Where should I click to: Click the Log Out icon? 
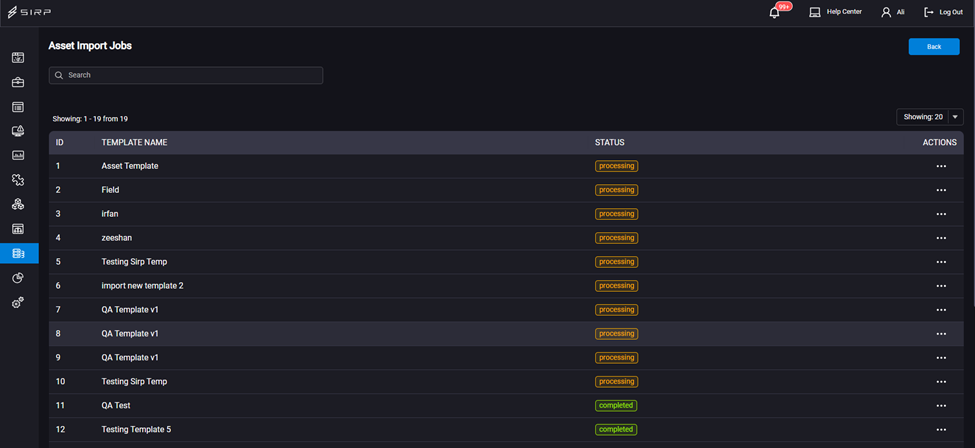[x=929, y=12]
